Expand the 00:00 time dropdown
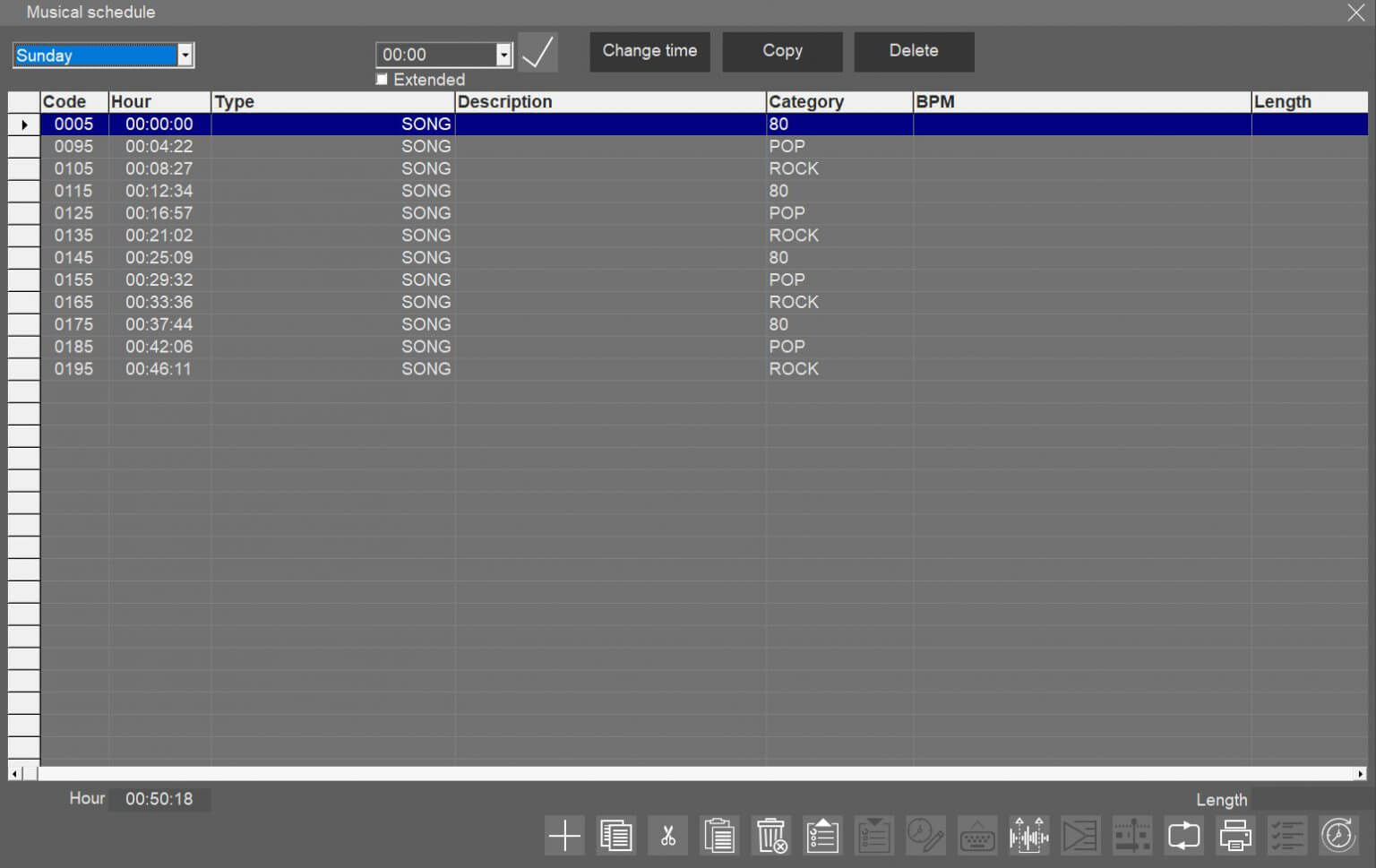The height and width of the screenshot is (868, 1376). (503, 55)
